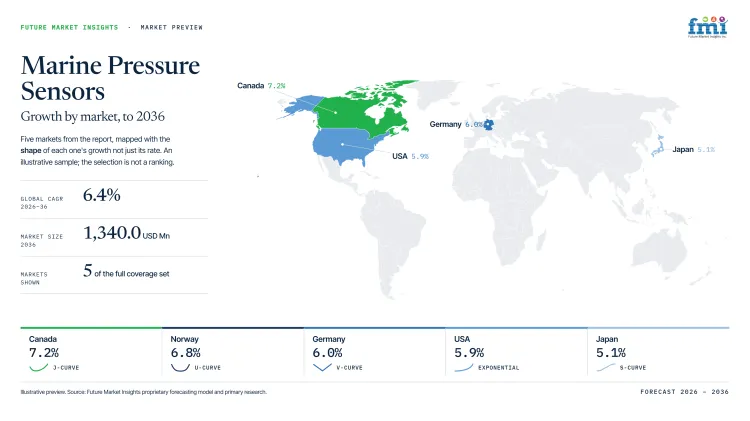Select the green Canada region on the map
This screenshot has height=421, width=750.
point(364,109)
